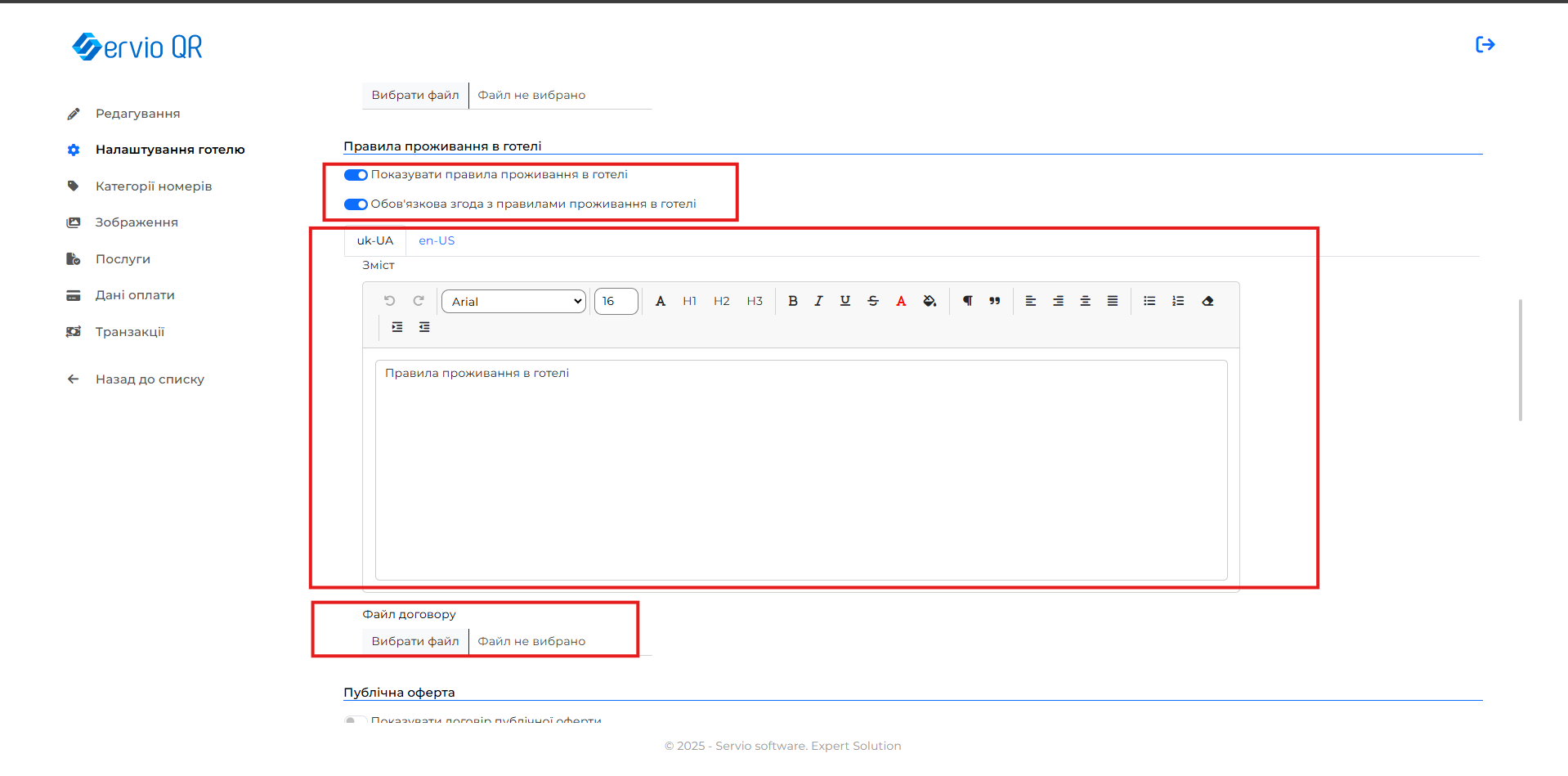Viewport: 1568px width, 776px height.
Task: Open 'Категорії номерів' in the sidebar
Action: [x=154, y=186]
